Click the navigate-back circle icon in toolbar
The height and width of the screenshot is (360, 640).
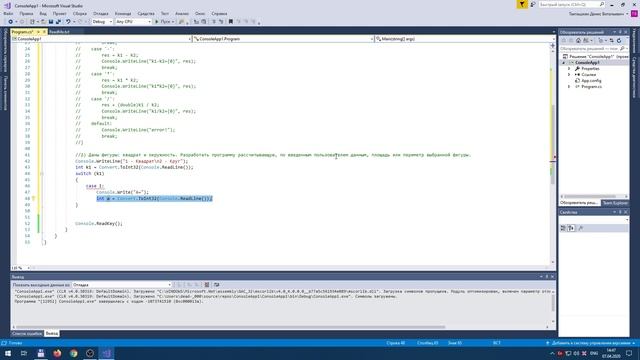click(11, 22)
